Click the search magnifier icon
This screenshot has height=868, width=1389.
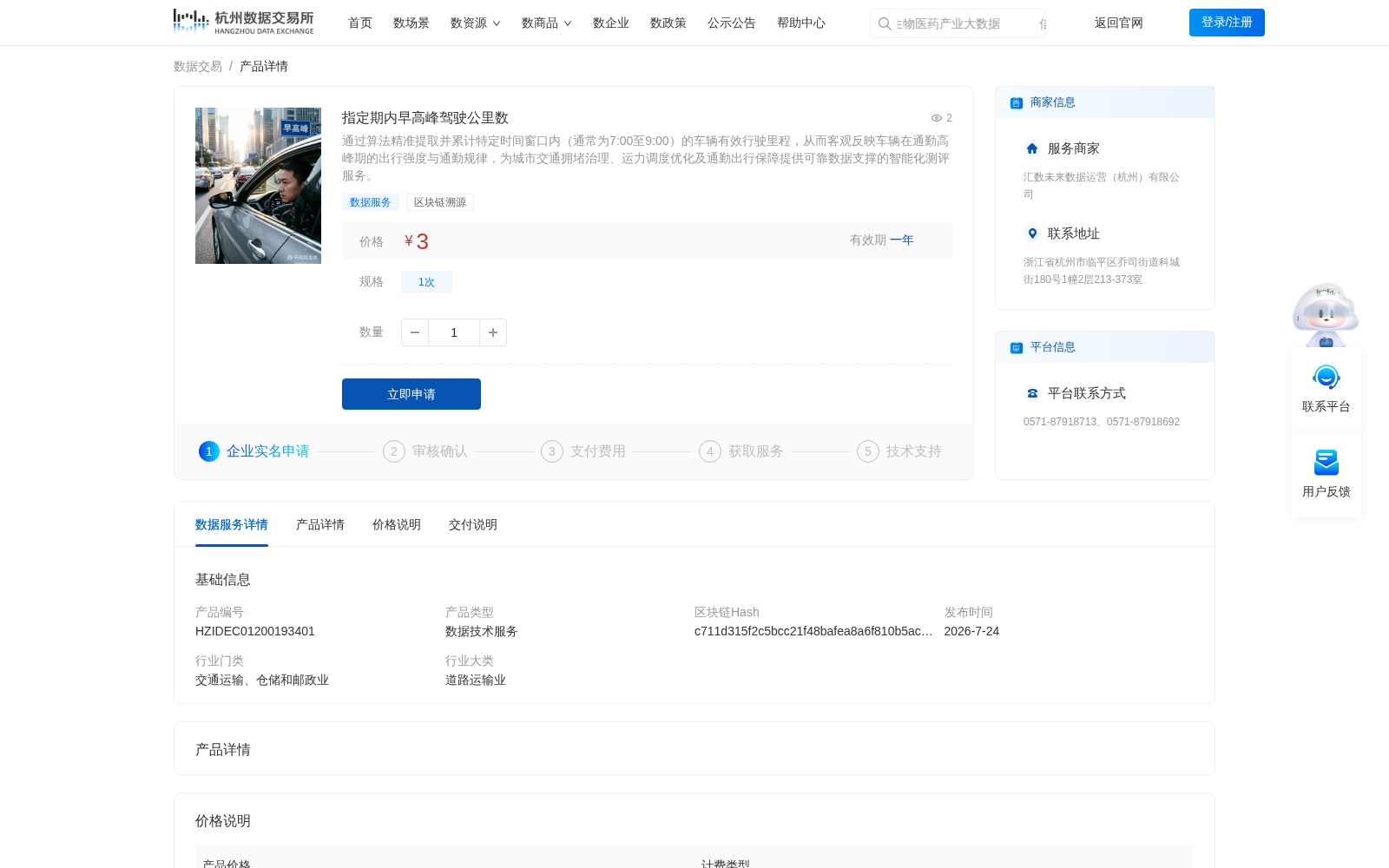(885, 23)
